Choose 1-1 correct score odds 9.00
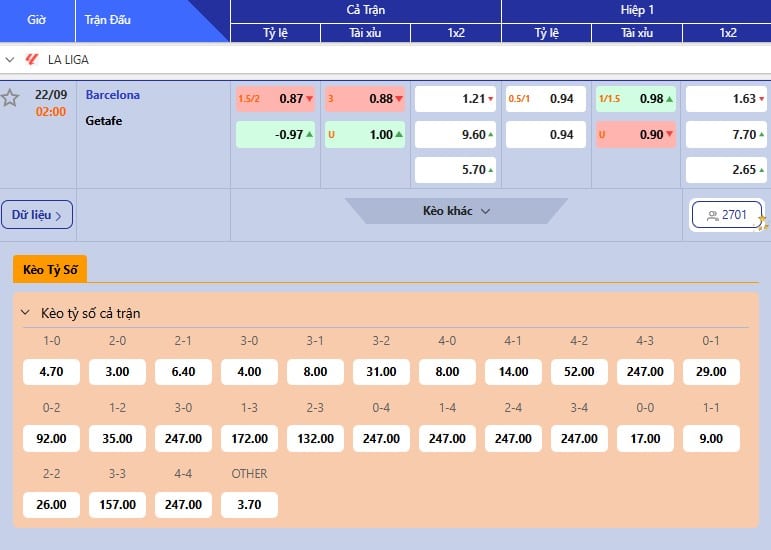 pos(711,438)
